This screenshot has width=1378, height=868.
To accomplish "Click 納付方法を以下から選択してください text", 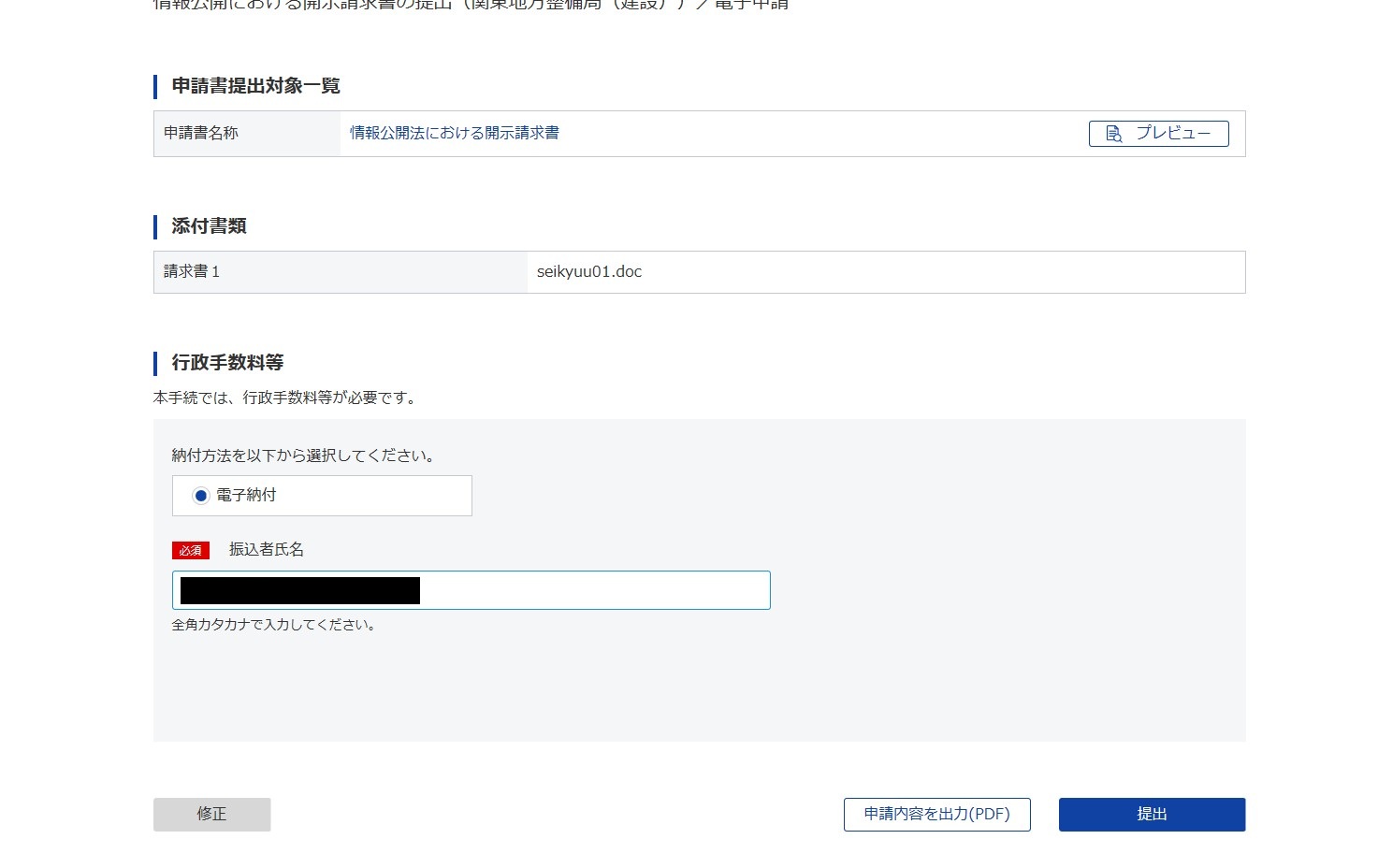I will pos(304,456).
